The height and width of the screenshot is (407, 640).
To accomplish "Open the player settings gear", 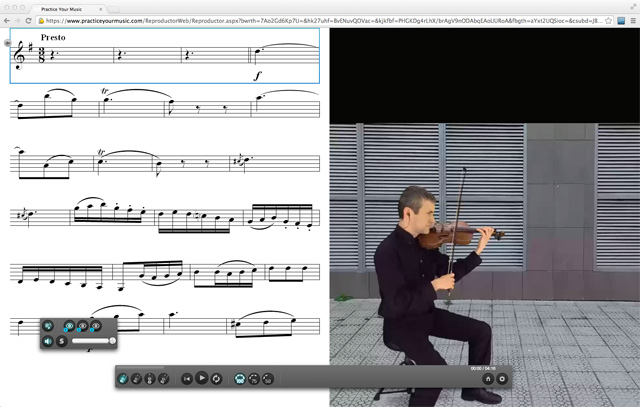I will pos(502,379).
